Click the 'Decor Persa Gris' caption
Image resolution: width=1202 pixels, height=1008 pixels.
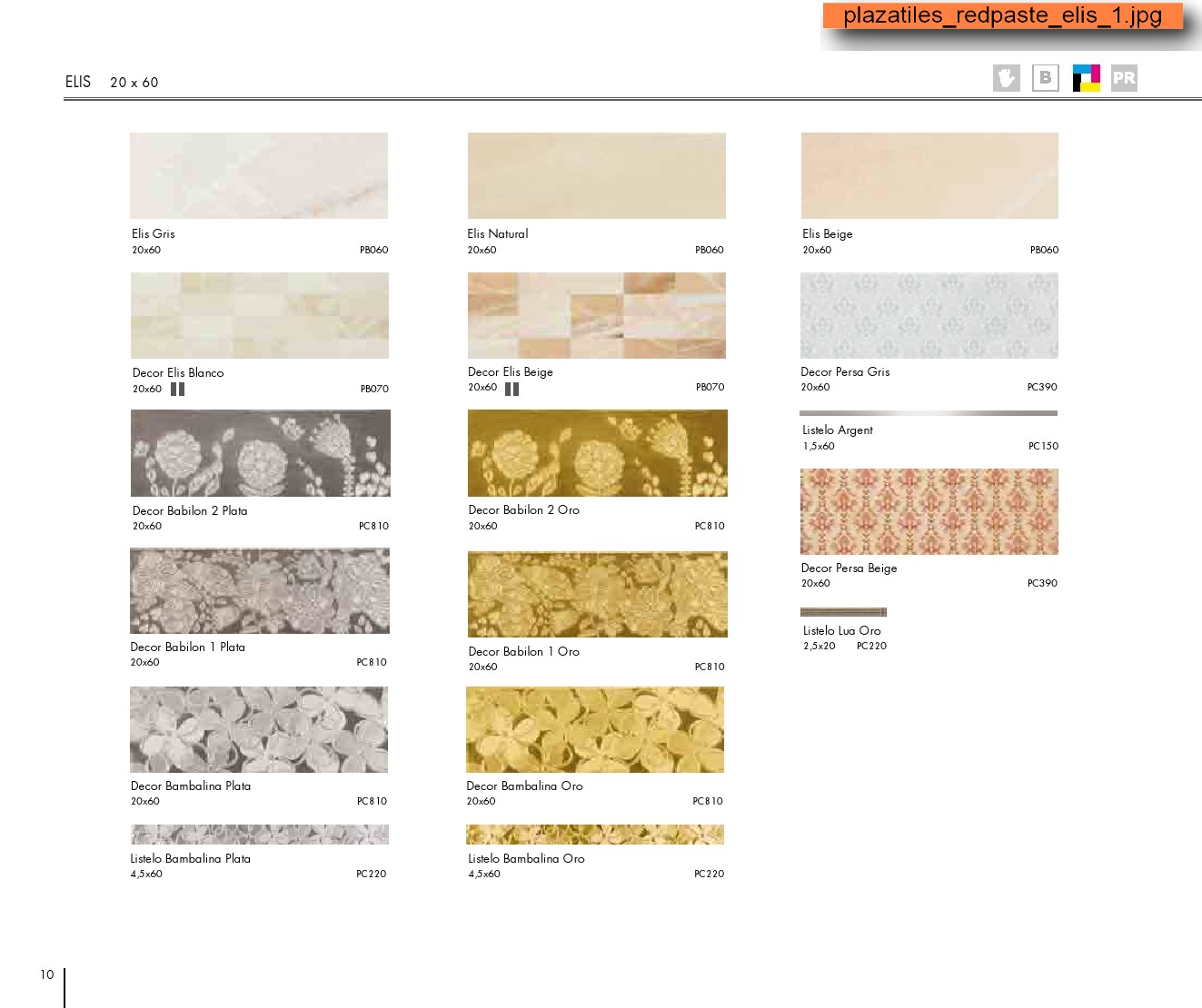pyautogui.click(x=845, y=371)
